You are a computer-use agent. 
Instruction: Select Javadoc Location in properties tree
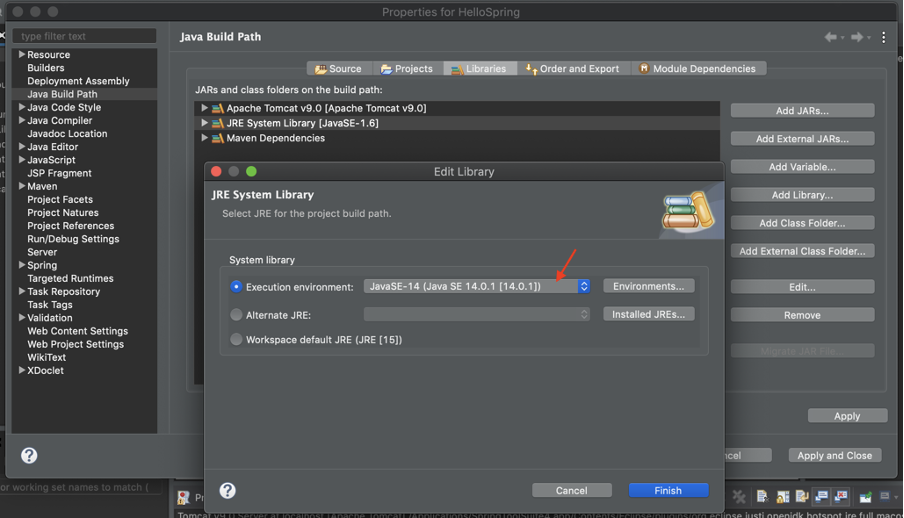67,133
